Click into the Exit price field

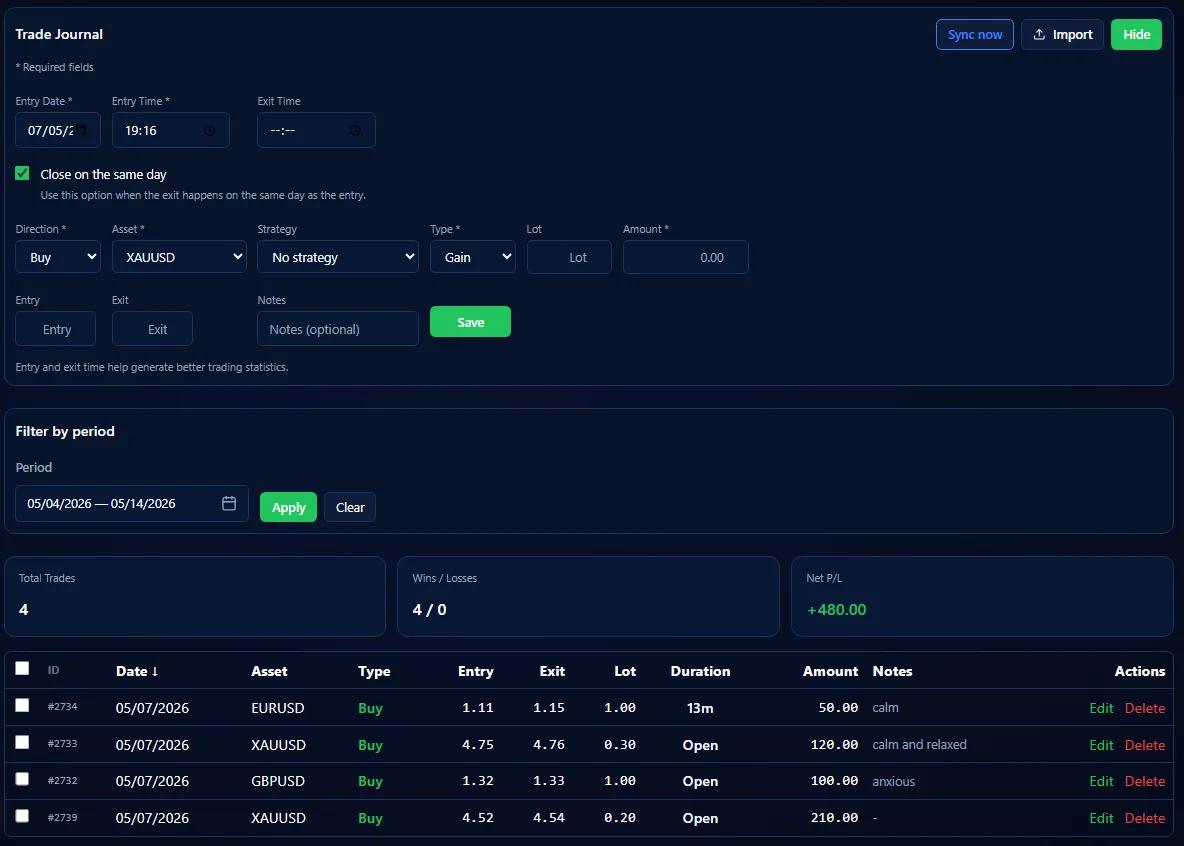point(153,329)
